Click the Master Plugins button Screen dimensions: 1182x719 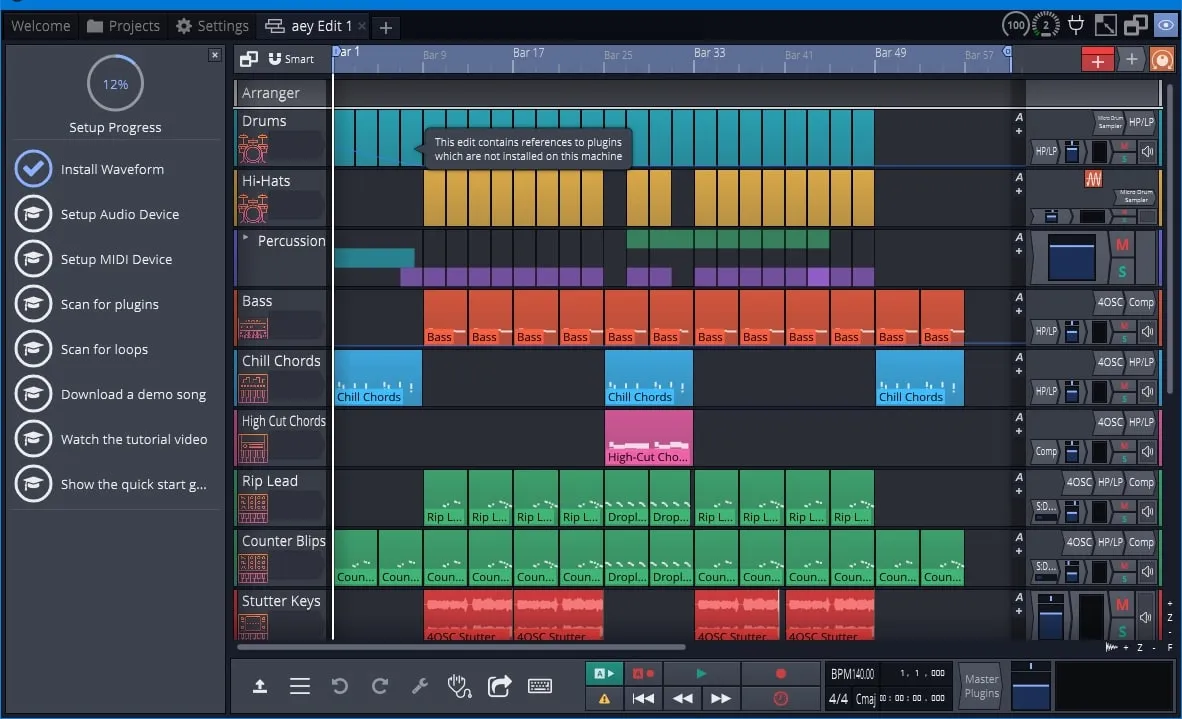tap(981, 686)
